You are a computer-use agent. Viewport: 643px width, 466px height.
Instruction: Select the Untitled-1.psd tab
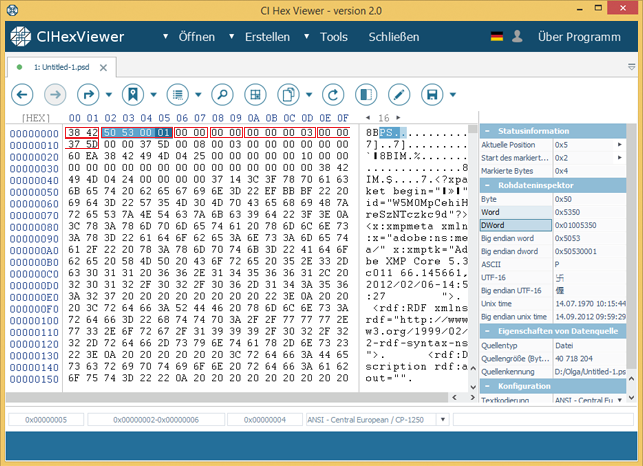point(62,66)
